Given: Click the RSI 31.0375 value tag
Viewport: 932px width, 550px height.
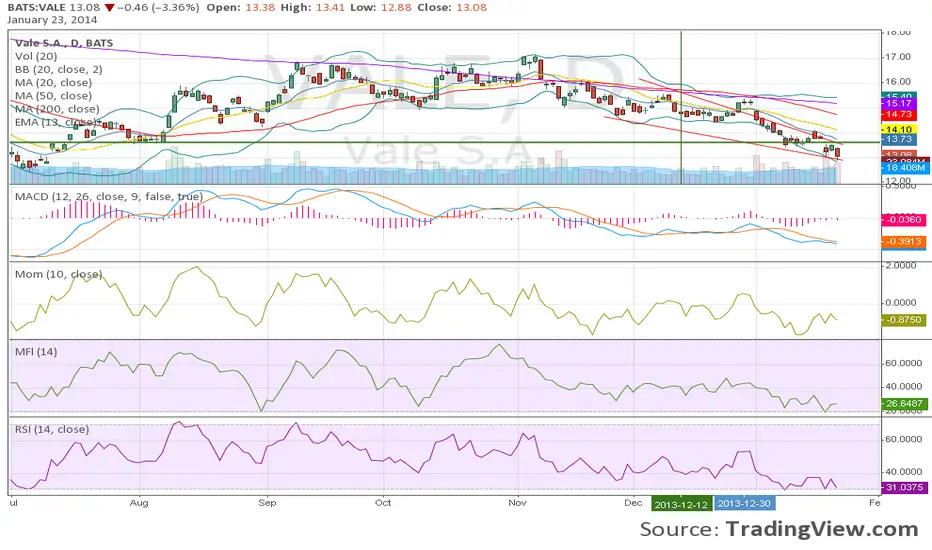Looking at the screenshot, I should (x=903, y=487).
